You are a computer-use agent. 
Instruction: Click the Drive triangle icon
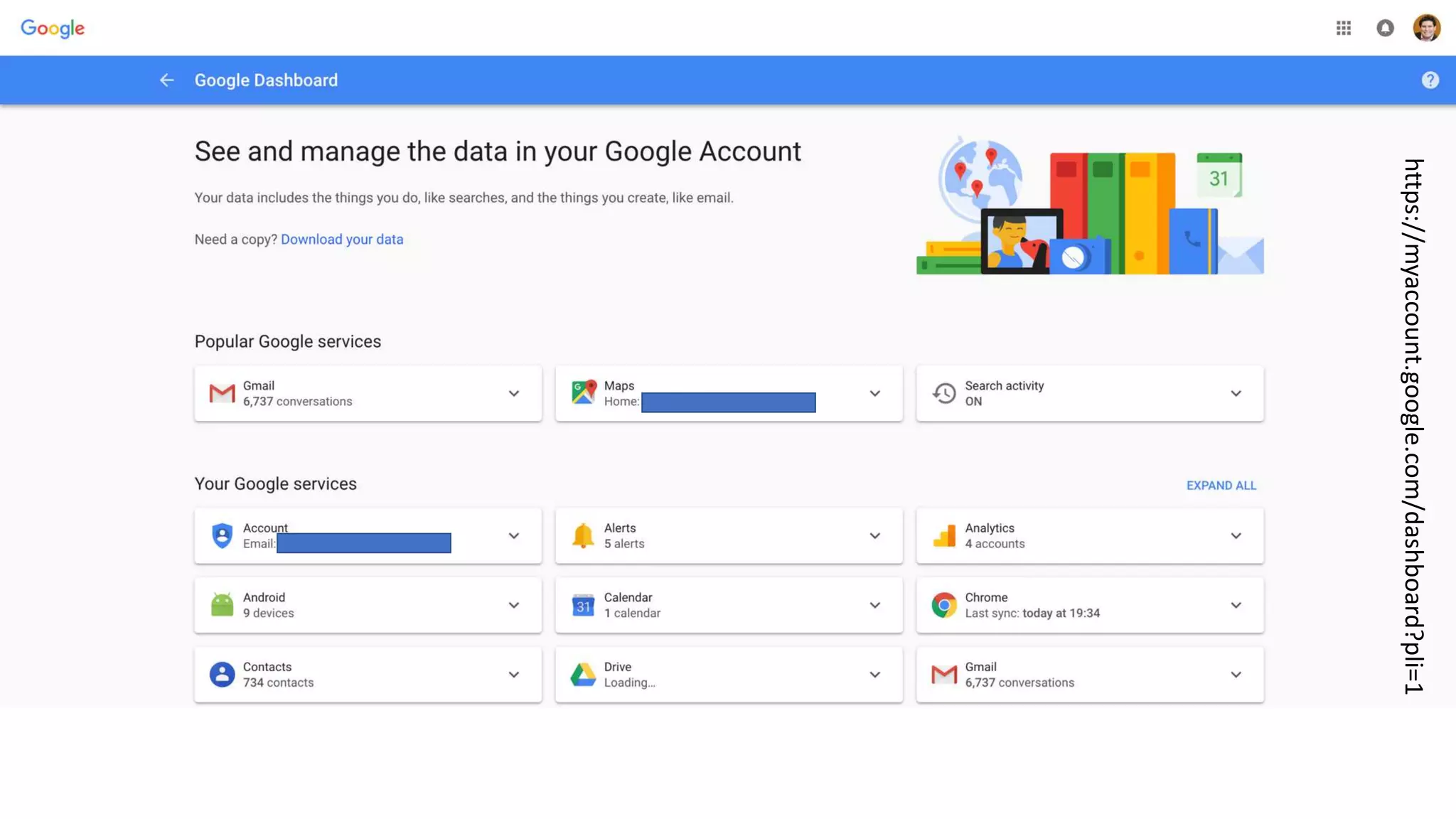(x=583, y=675)
